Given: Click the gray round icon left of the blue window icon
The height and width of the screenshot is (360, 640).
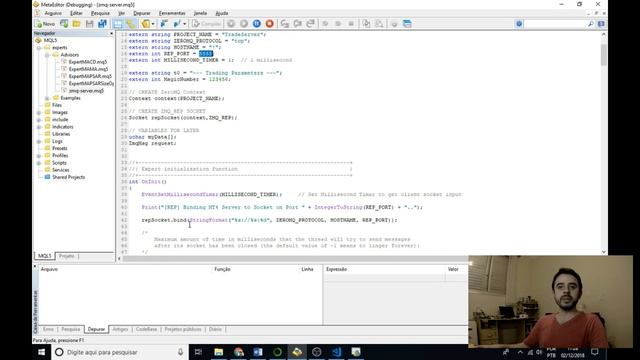Looking at the screenshot, I should pyautogui.click(x=394, y=24).
